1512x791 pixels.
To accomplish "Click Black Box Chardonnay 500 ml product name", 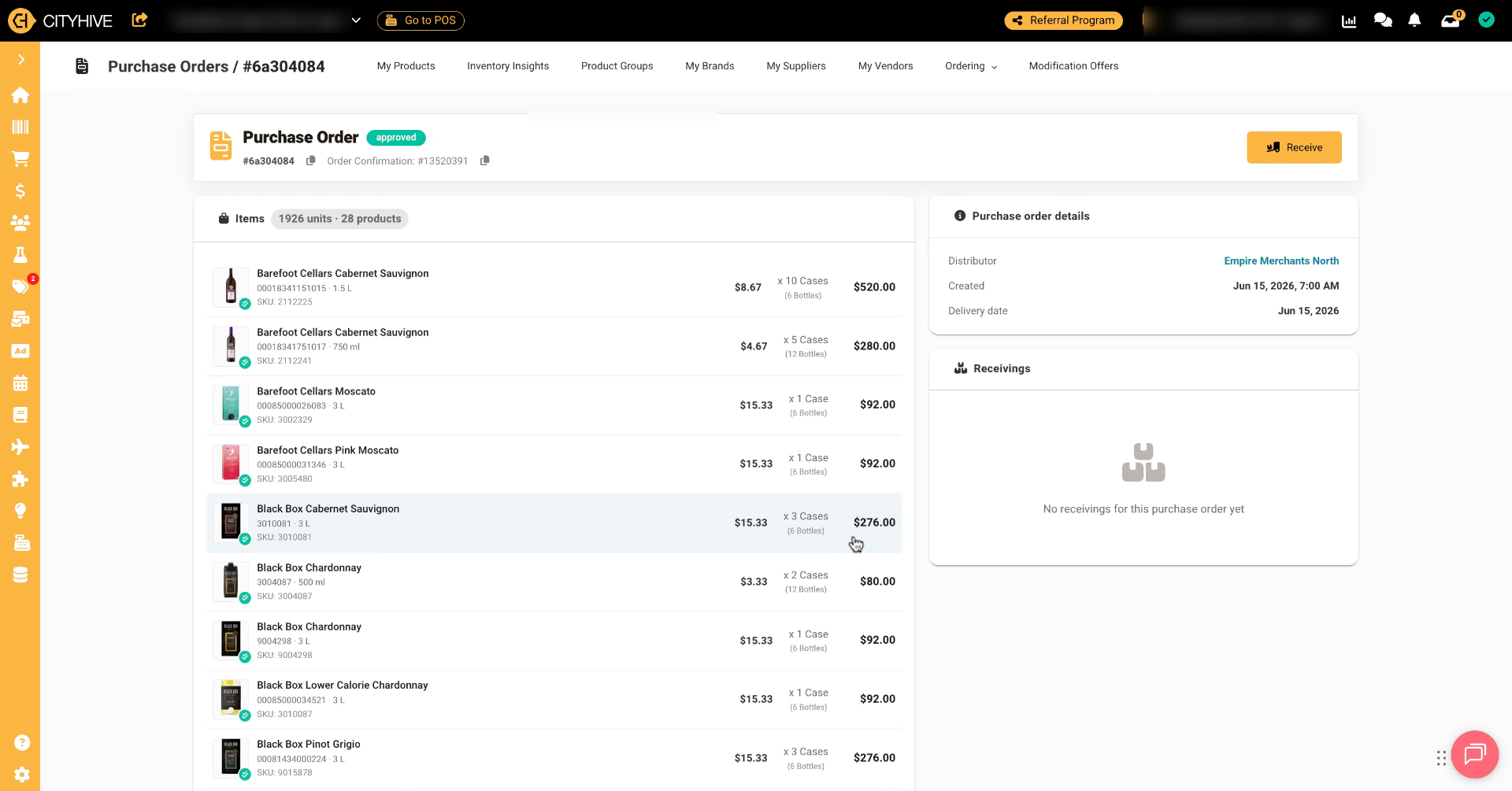I will tap(309, 568).
